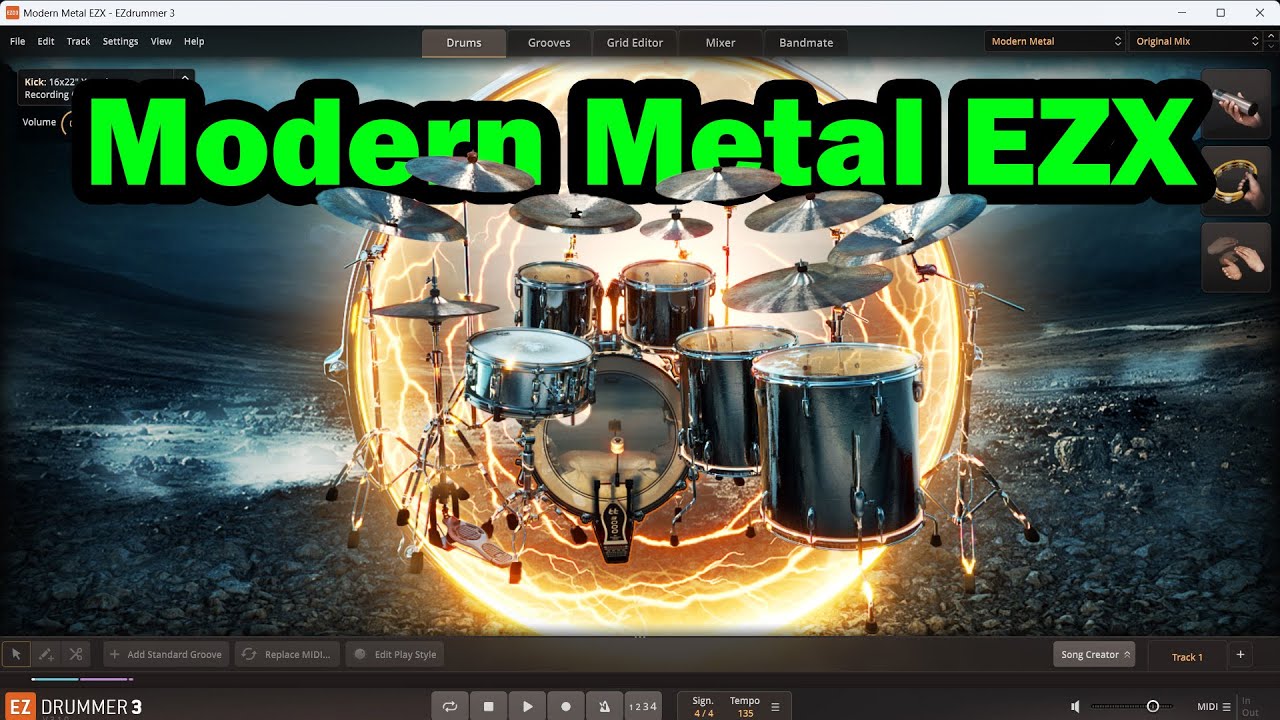Select the hand claps percussion thumbnail
Screen dimensions: 1280x720
(1235, 258)
